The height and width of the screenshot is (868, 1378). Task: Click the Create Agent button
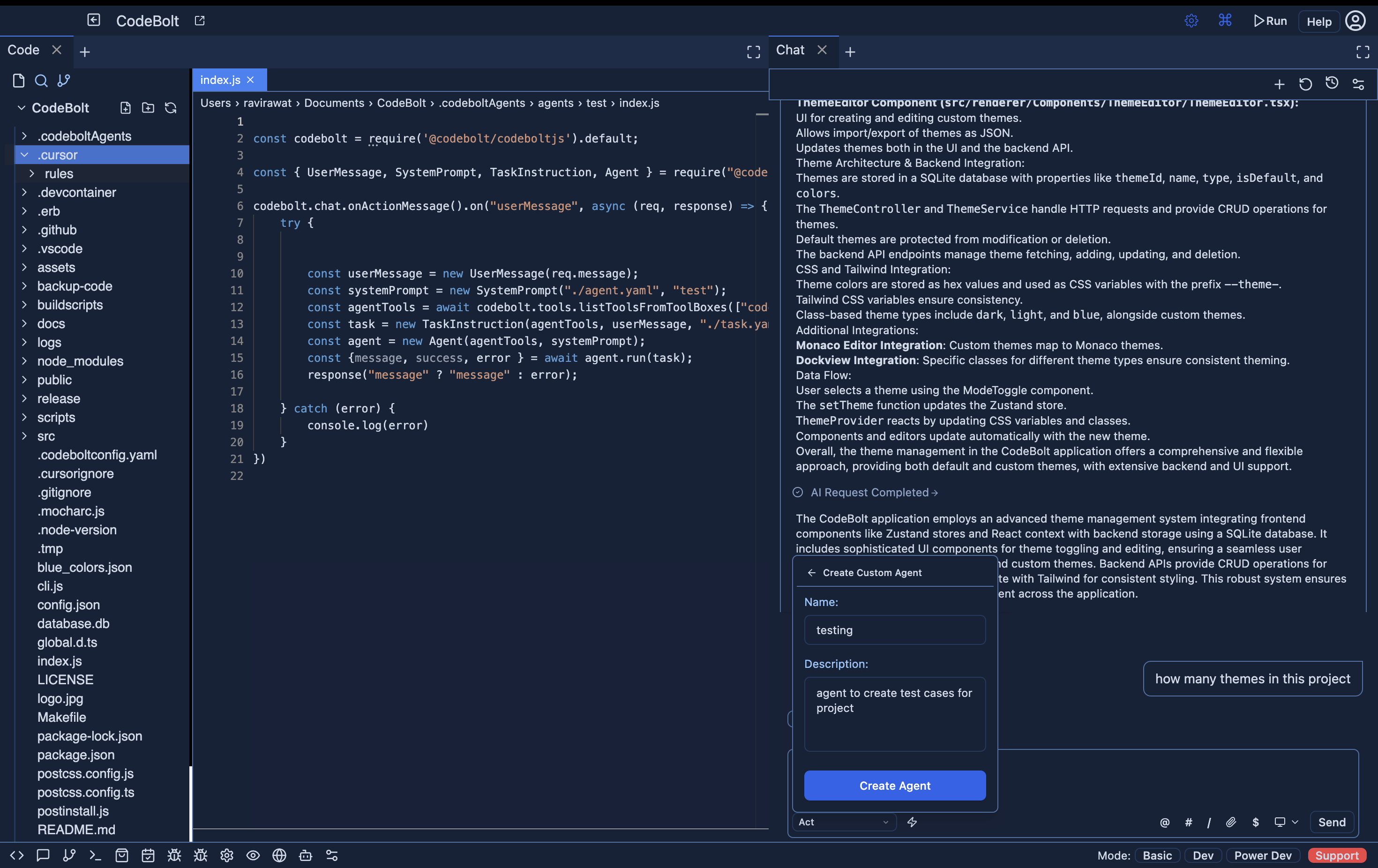coord(895,785)
